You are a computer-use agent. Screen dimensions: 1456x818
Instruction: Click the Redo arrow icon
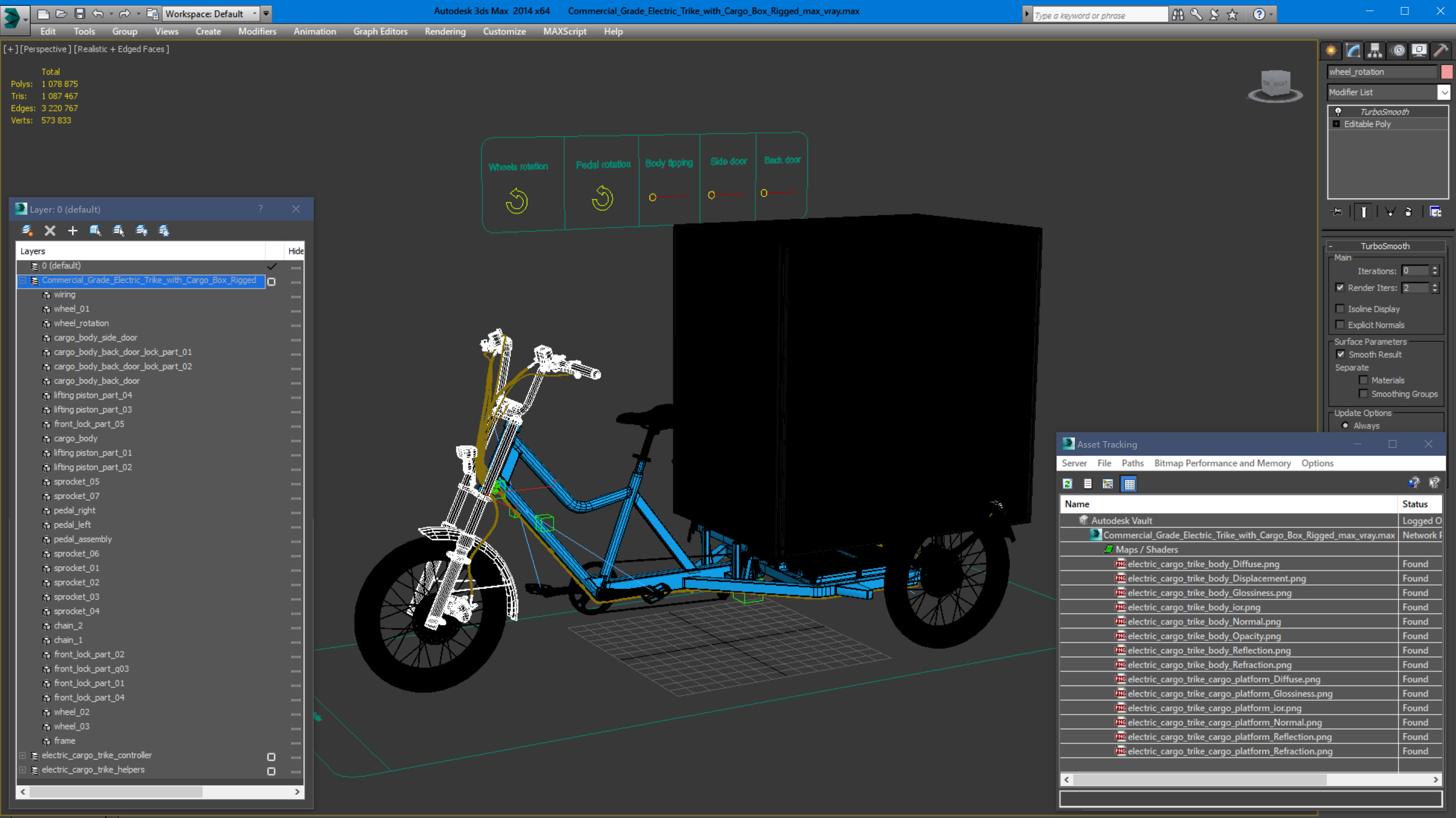tap(125, 14)
